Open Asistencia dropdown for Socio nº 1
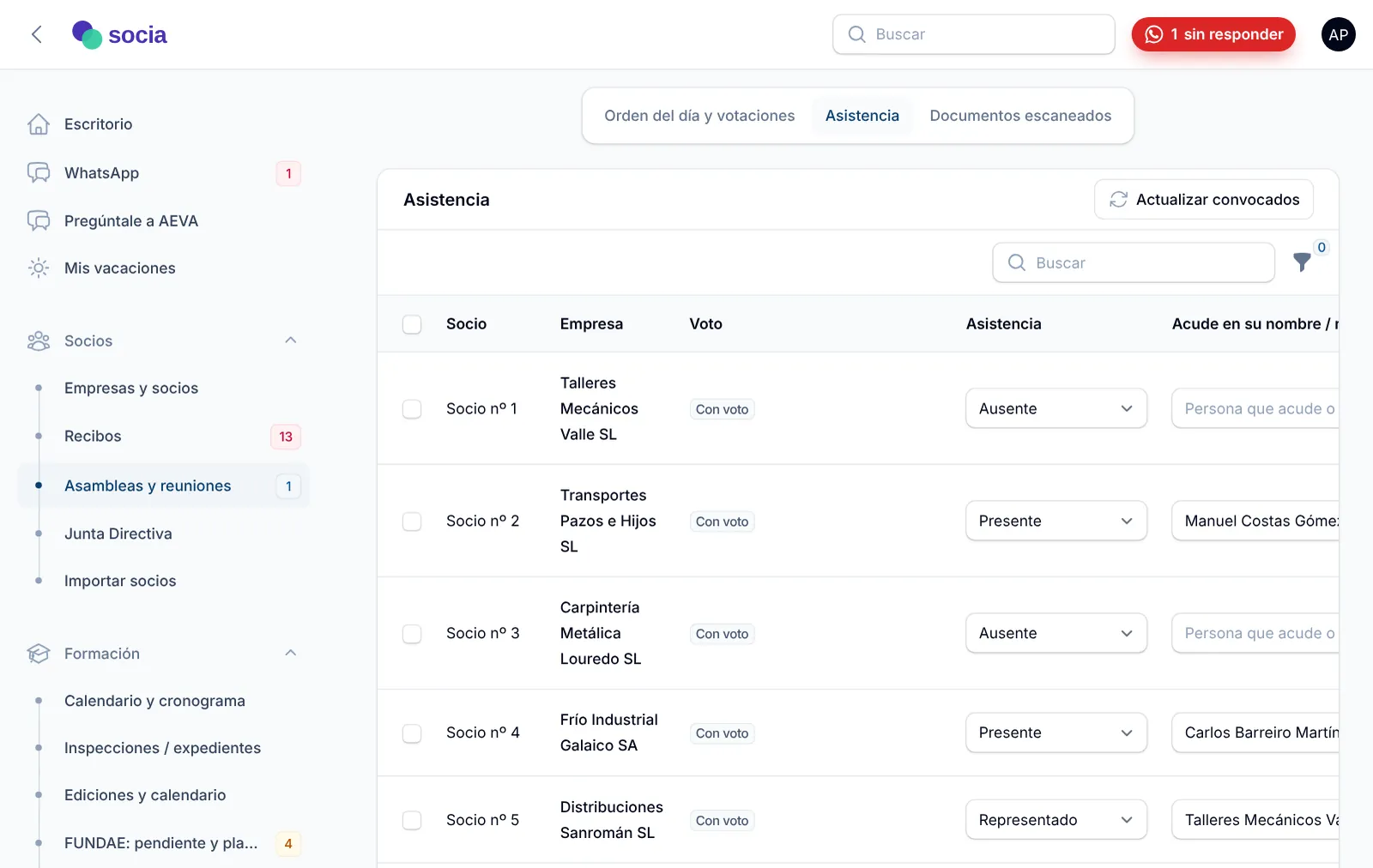 point(1056,408)
